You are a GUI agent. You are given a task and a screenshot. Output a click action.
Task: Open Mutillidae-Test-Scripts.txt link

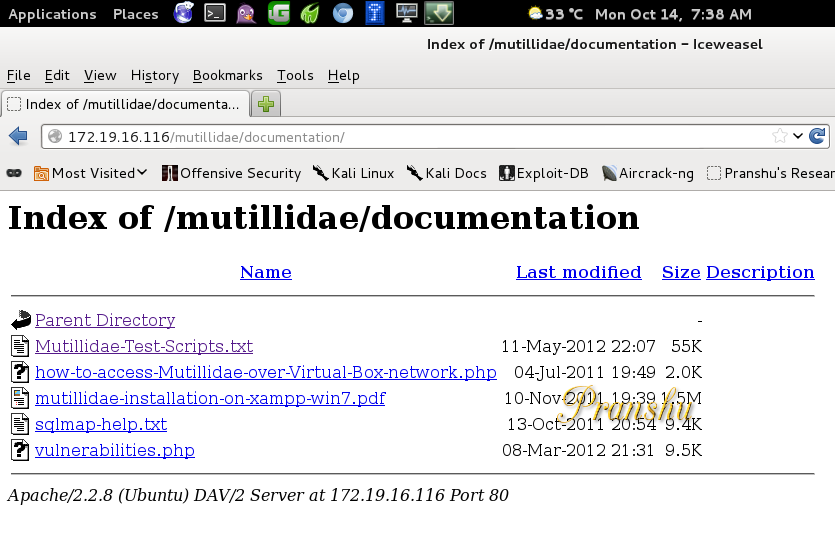[x=144, y=346]
